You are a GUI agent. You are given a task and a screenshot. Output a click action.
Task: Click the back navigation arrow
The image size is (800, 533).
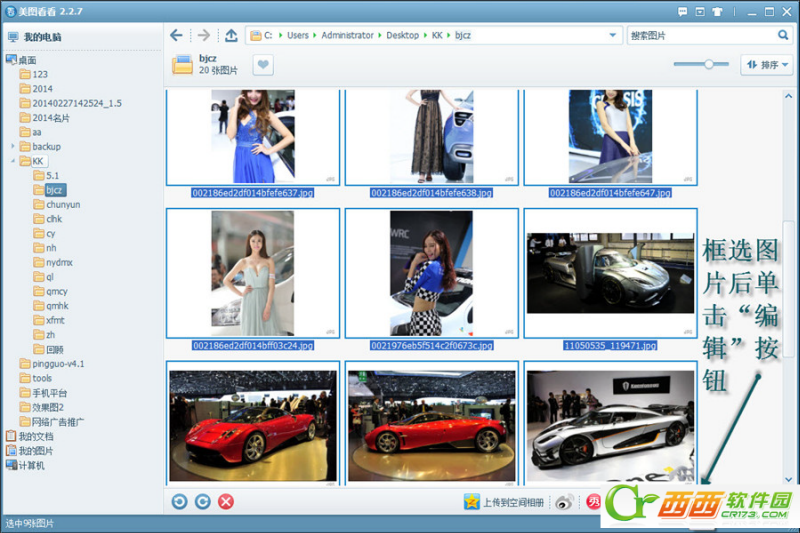tap(177, 35)
